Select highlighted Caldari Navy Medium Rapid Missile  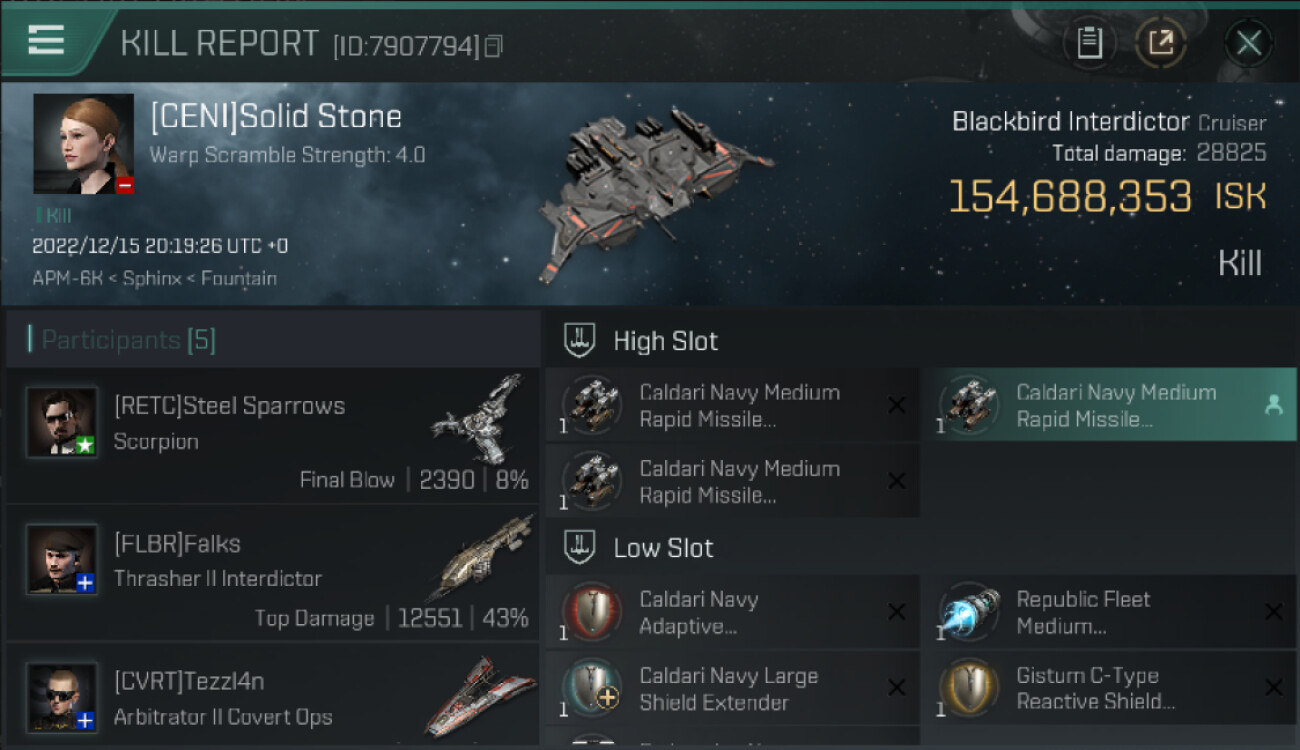(x=1108, y=405)
